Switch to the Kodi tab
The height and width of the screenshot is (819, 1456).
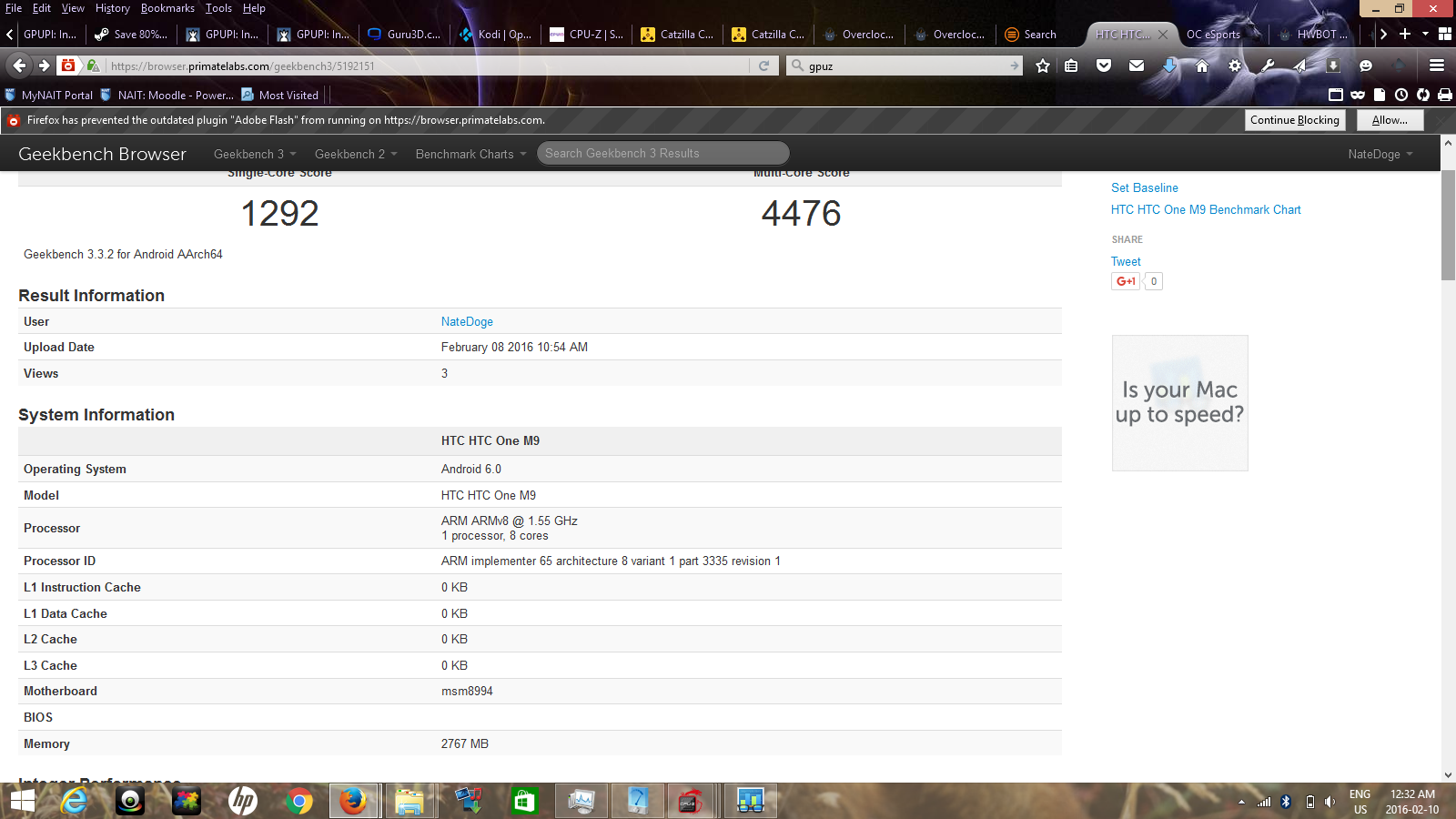495,35
